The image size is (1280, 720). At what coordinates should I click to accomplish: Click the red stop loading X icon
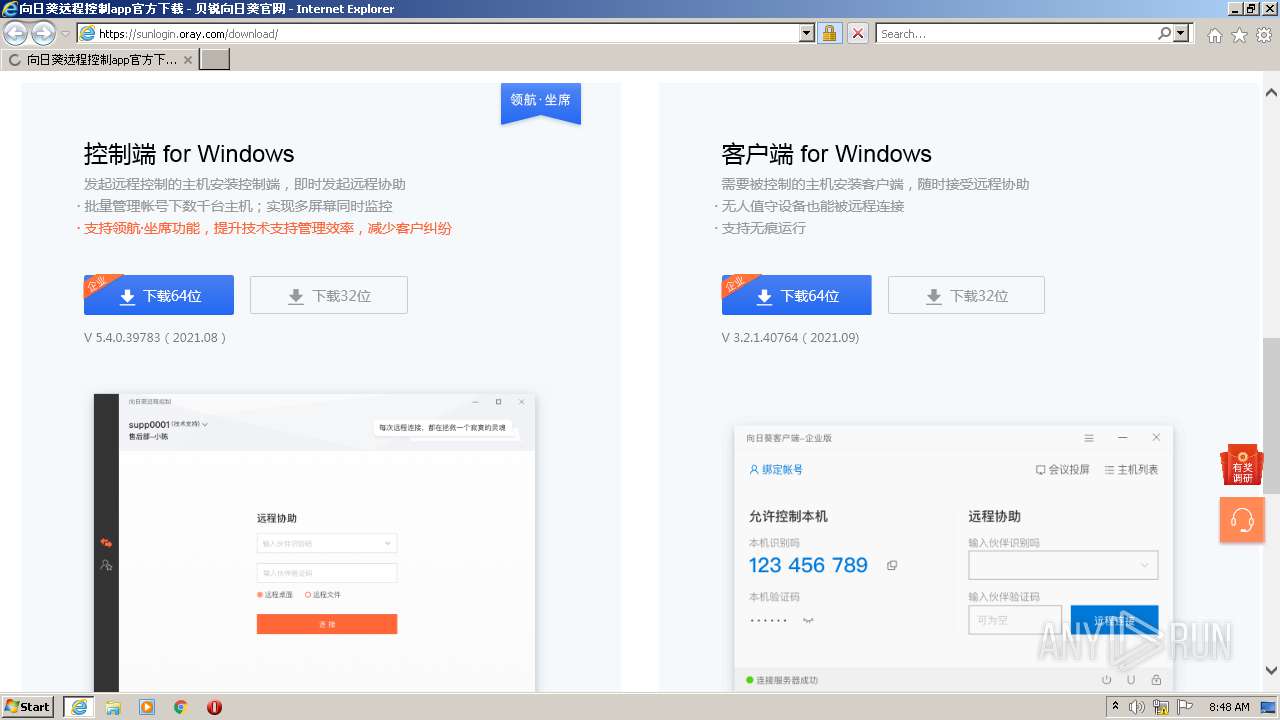[858, 33]
